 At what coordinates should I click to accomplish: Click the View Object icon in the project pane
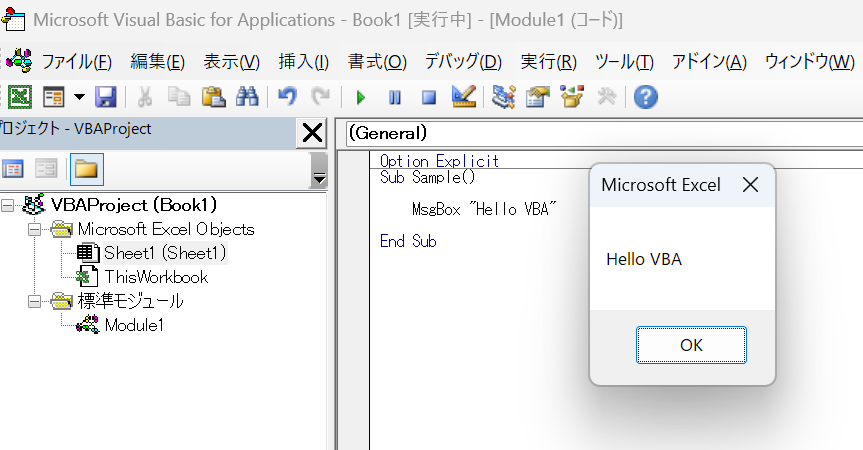(x=46, y=169)
